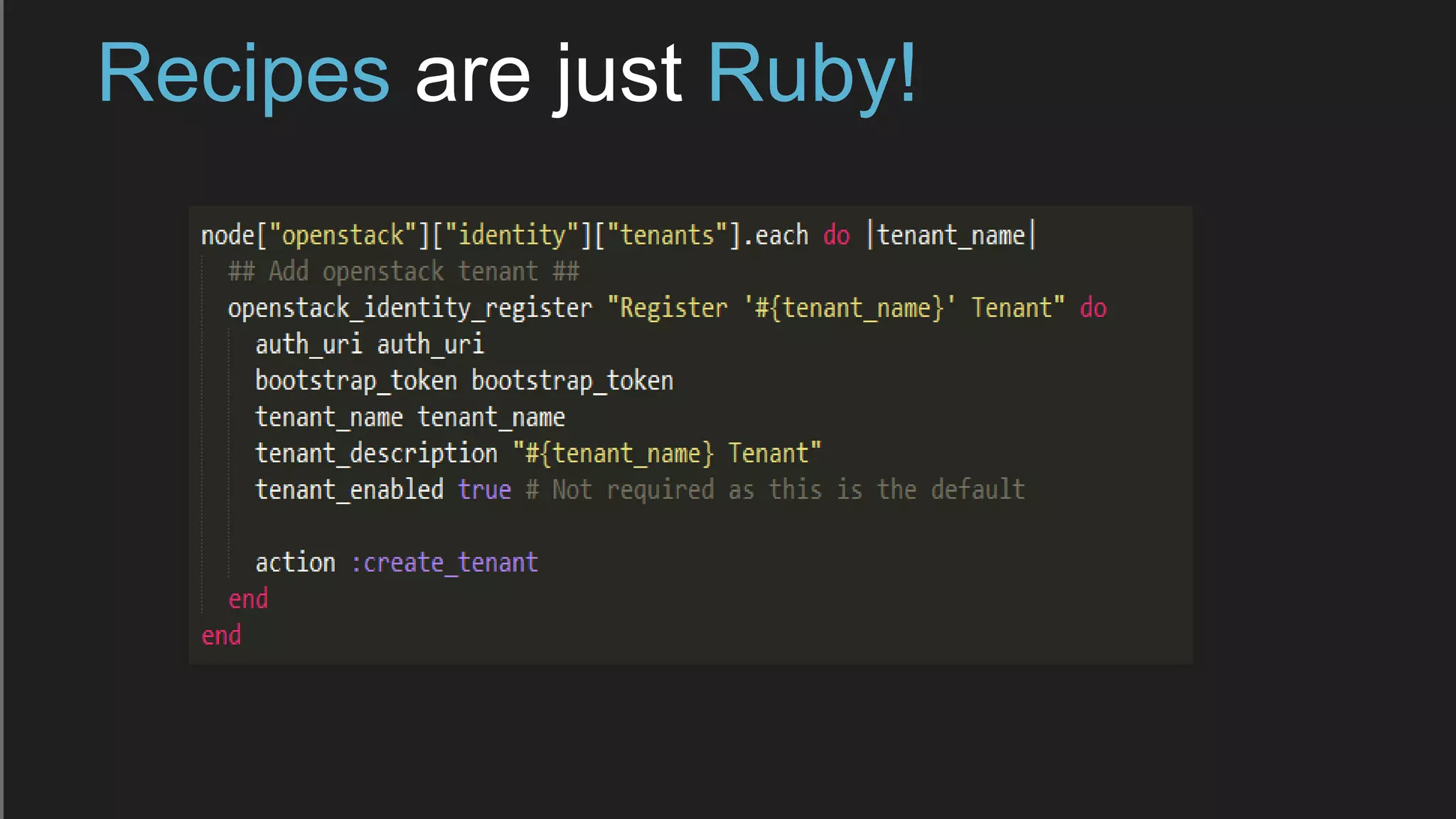Click the indented inner 'end' keyword

coord(248,599)
